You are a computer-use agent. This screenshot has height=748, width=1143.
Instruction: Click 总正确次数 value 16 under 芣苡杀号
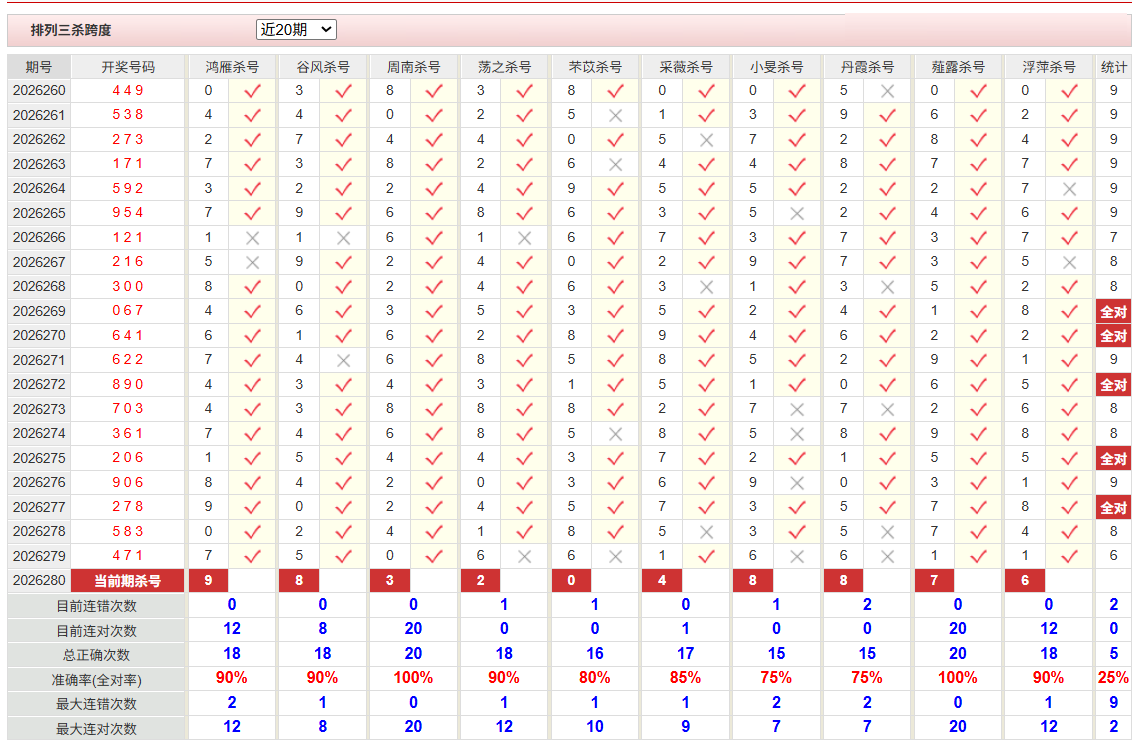coord(595,654)
